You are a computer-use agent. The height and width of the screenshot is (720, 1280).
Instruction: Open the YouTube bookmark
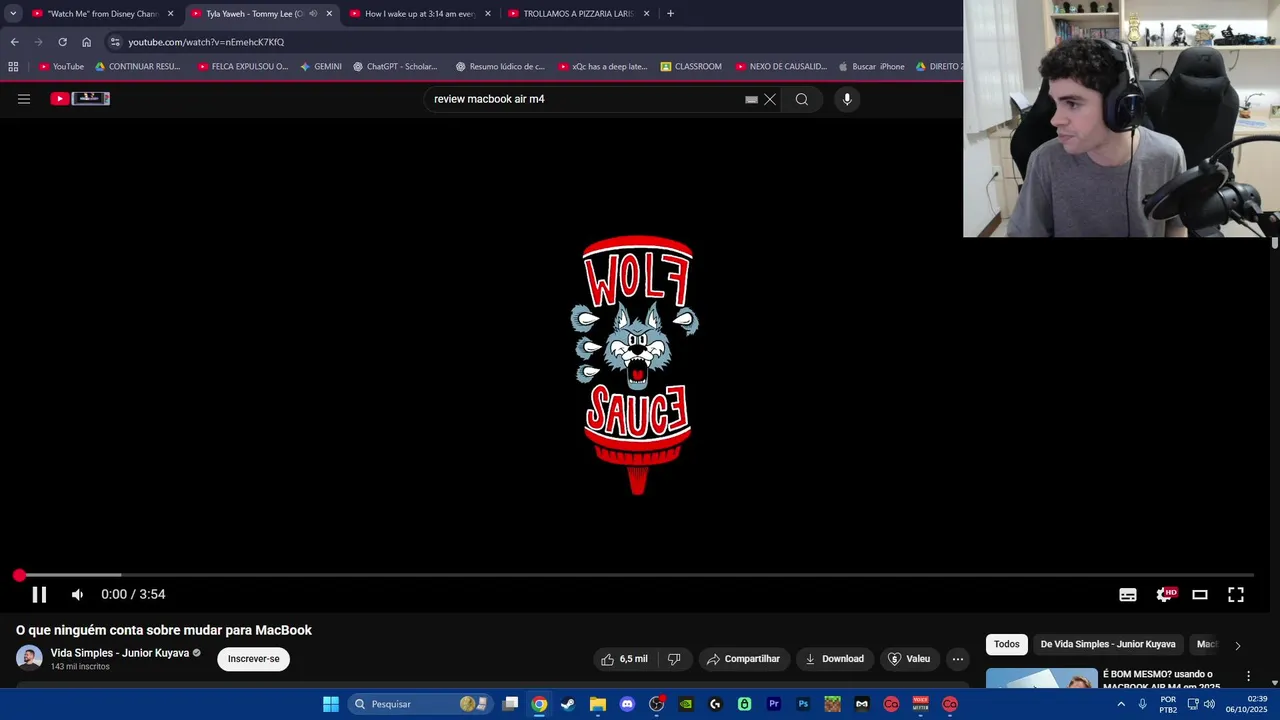[61, 67]
